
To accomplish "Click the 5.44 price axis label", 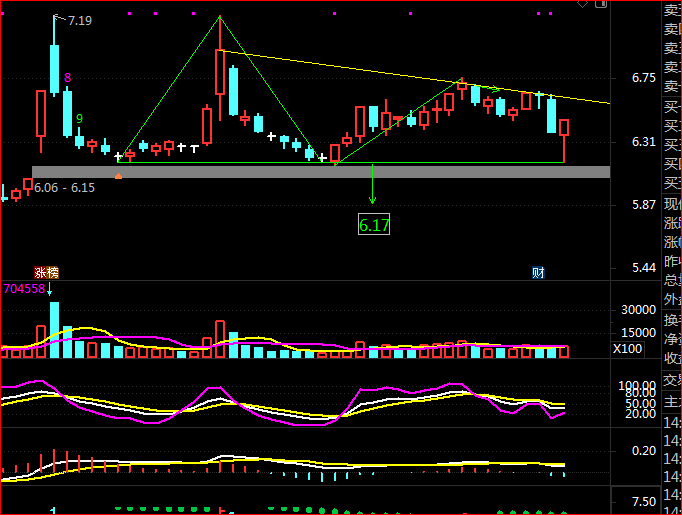I will pyautogui.click(x=644, y=268).
